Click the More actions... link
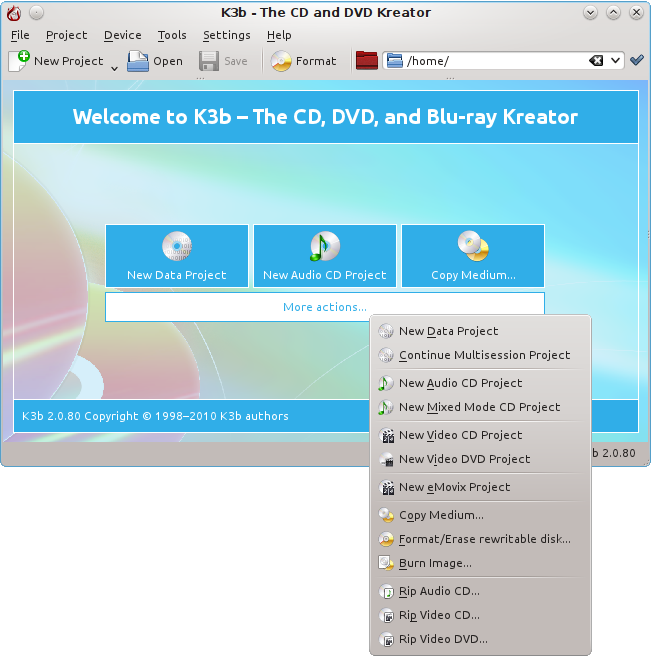651x656 pixels. (x=325, y=307)
